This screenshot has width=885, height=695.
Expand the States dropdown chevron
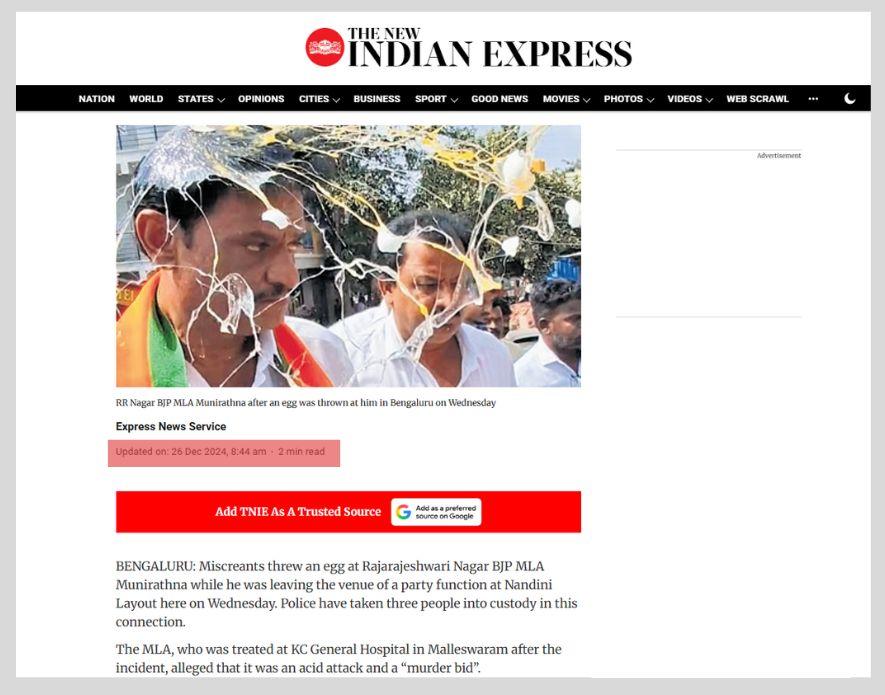point(221,100)
